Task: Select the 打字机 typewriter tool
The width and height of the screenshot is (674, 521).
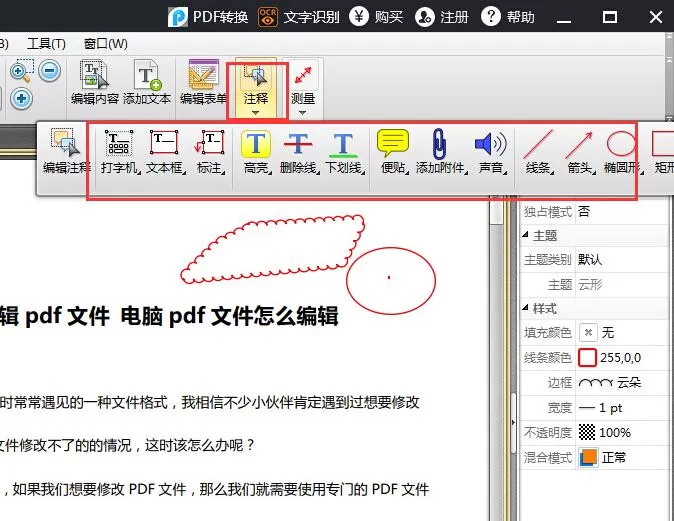Action: (x=120, y=152)
